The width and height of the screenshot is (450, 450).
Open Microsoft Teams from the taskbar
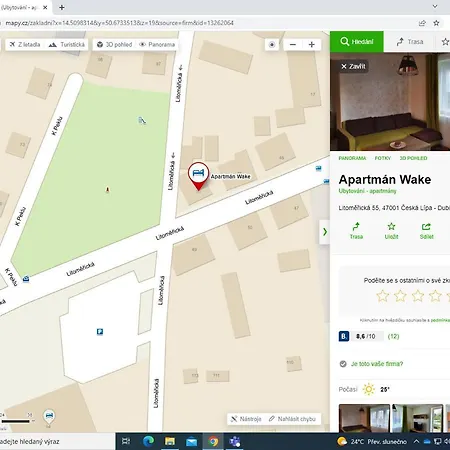click(235, 441)
